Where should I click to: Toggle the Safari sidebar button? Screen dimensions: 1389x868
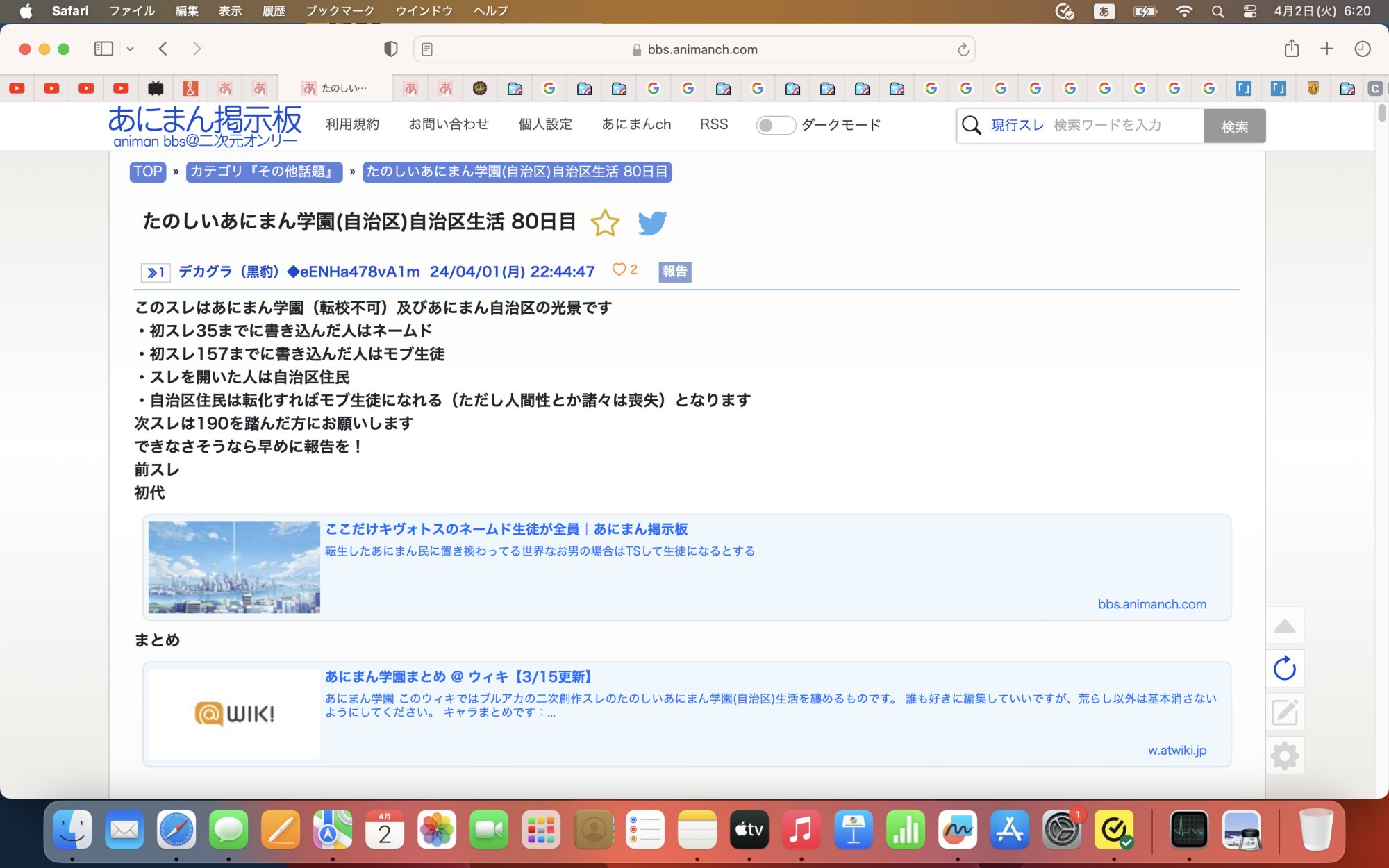103,49
